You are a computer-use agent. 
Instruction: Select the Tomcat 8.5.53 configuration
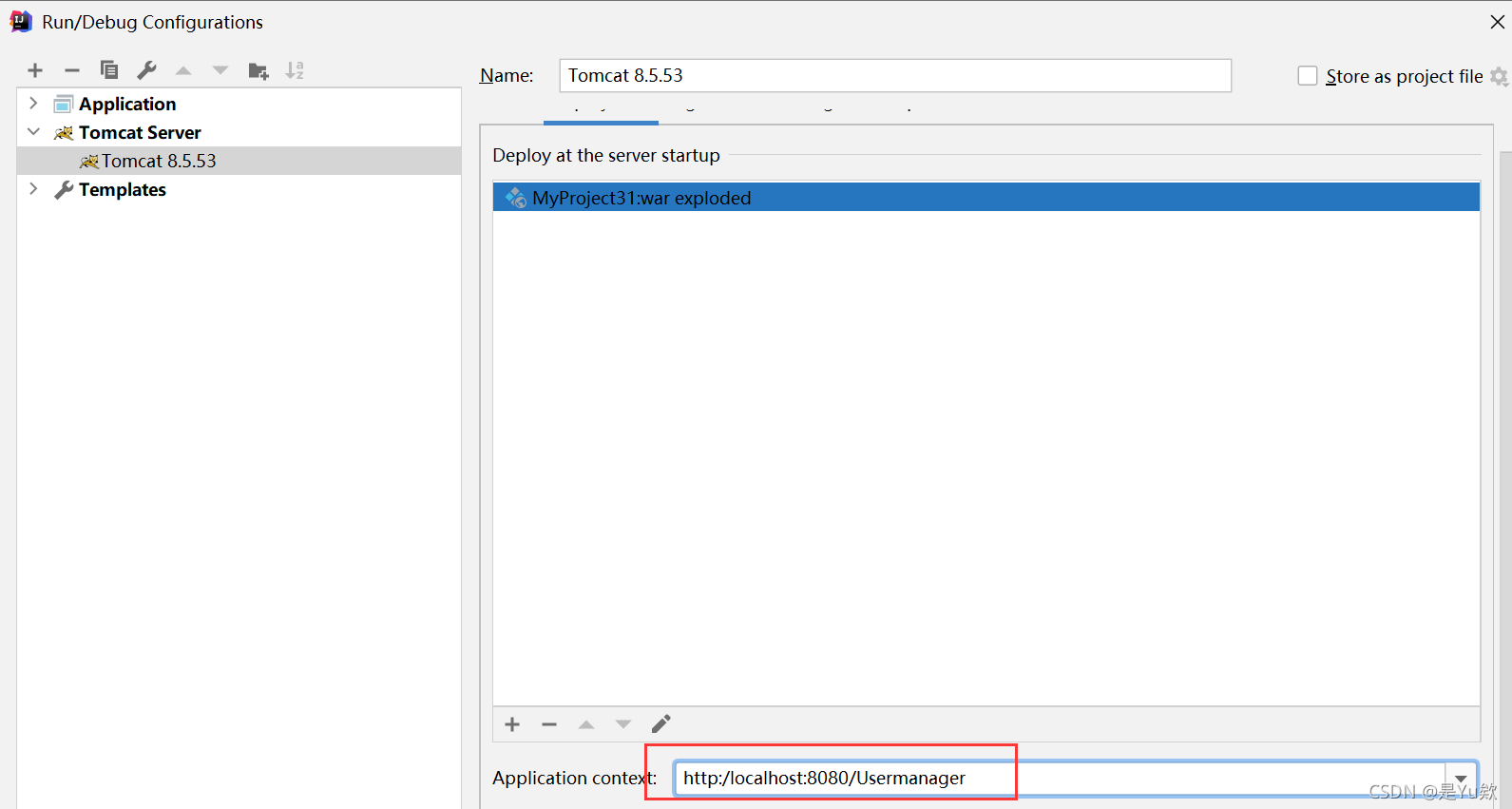pos(239,161)
